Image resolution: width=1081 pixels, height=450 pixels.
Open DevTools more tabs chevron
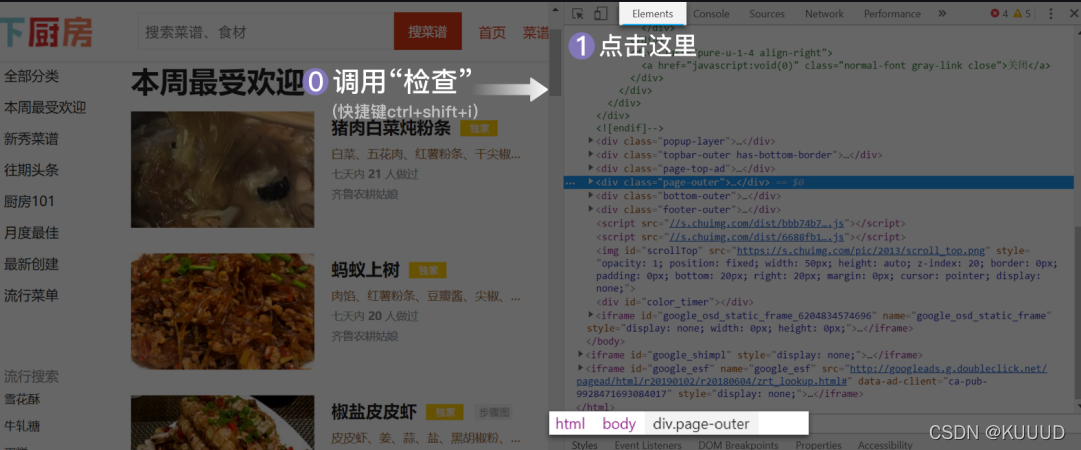[942, 14]
